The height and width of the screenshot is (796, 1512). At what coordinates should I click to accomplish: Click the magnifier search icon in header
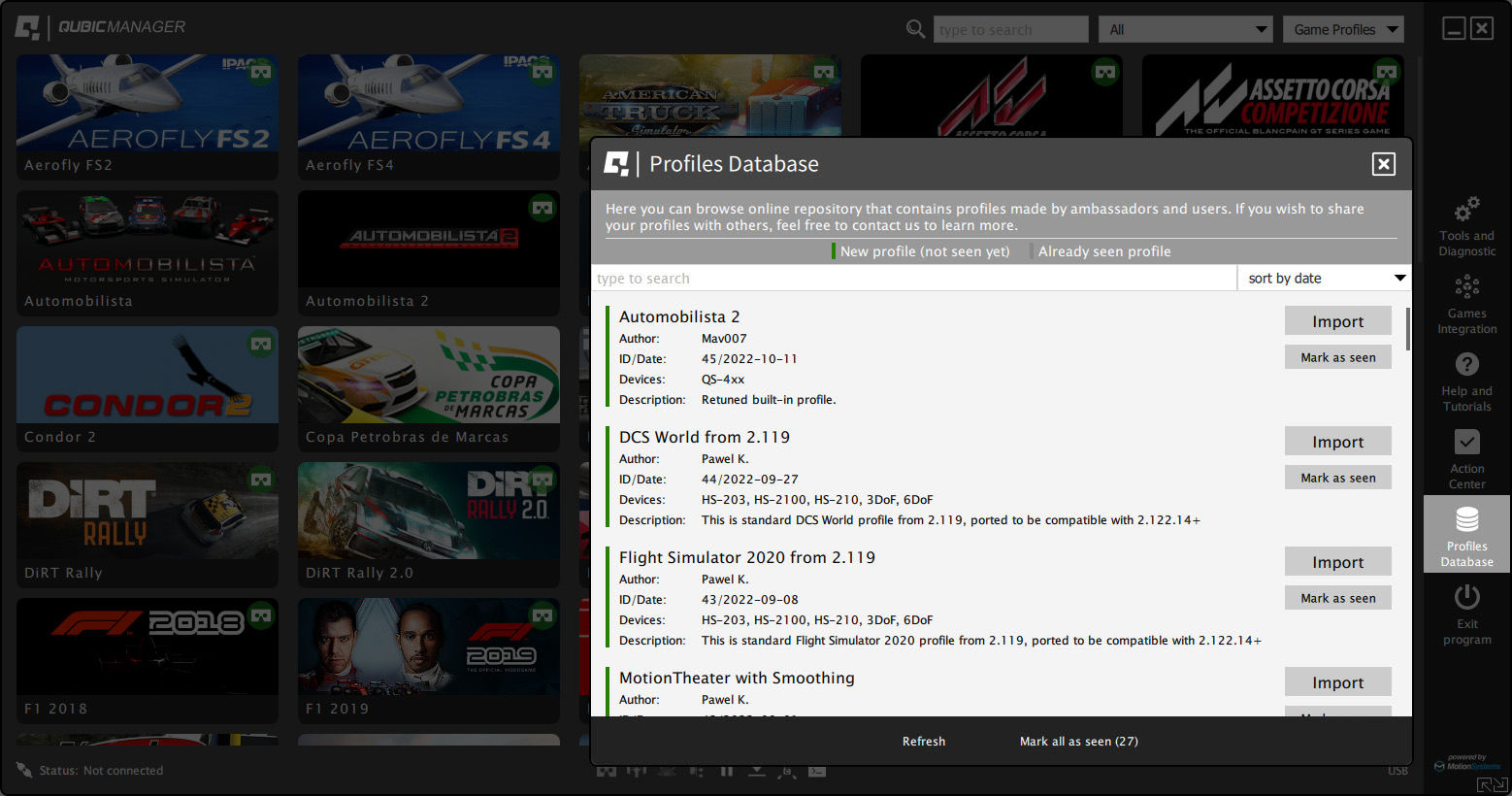point(915,29)
